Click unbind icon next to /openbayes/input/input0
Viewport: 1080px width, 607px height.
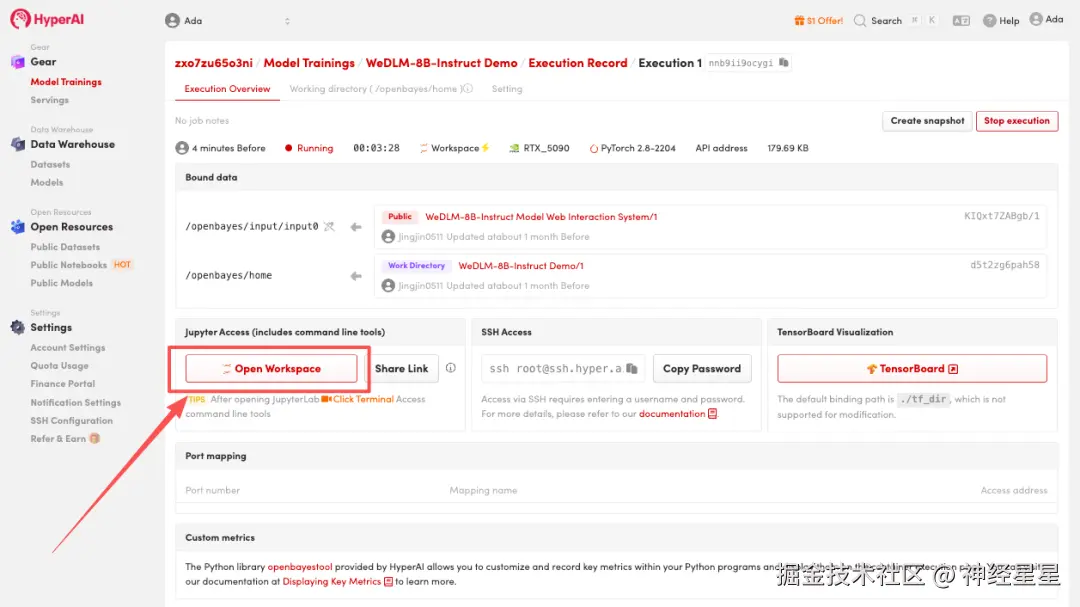coord(329,227)
